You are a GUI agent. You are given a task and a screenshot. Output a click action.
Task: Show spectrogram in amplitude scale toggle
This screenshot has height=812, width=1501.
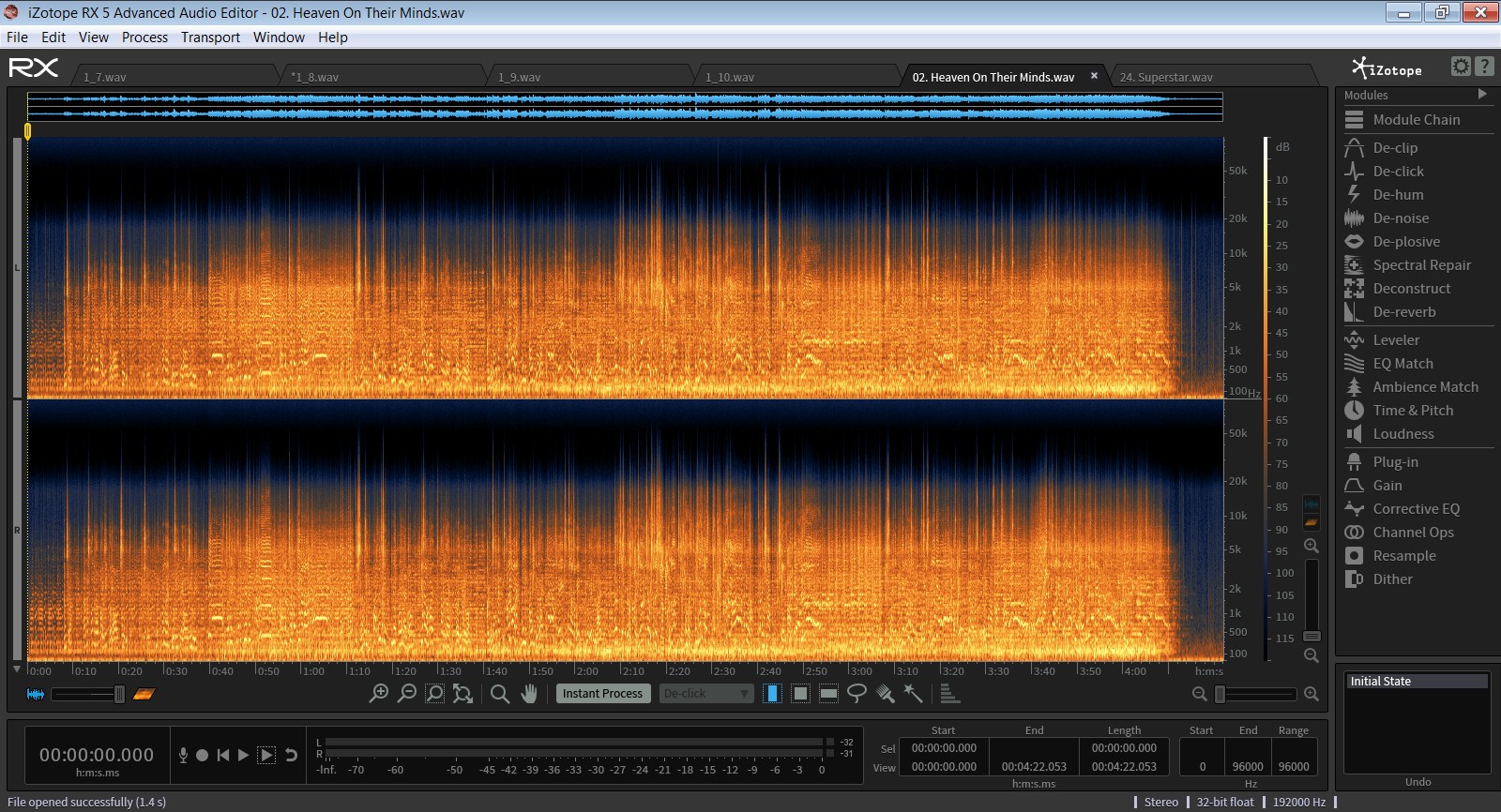click(1311, 522)
